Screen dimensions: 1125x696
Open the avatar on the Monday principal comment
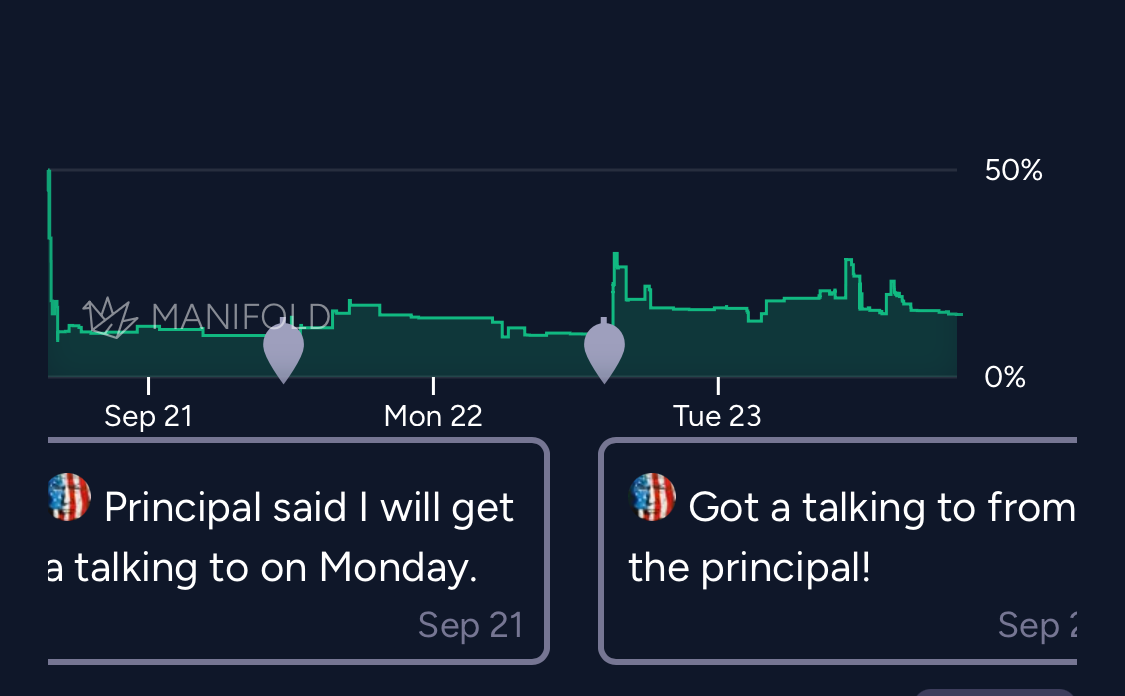68,497
